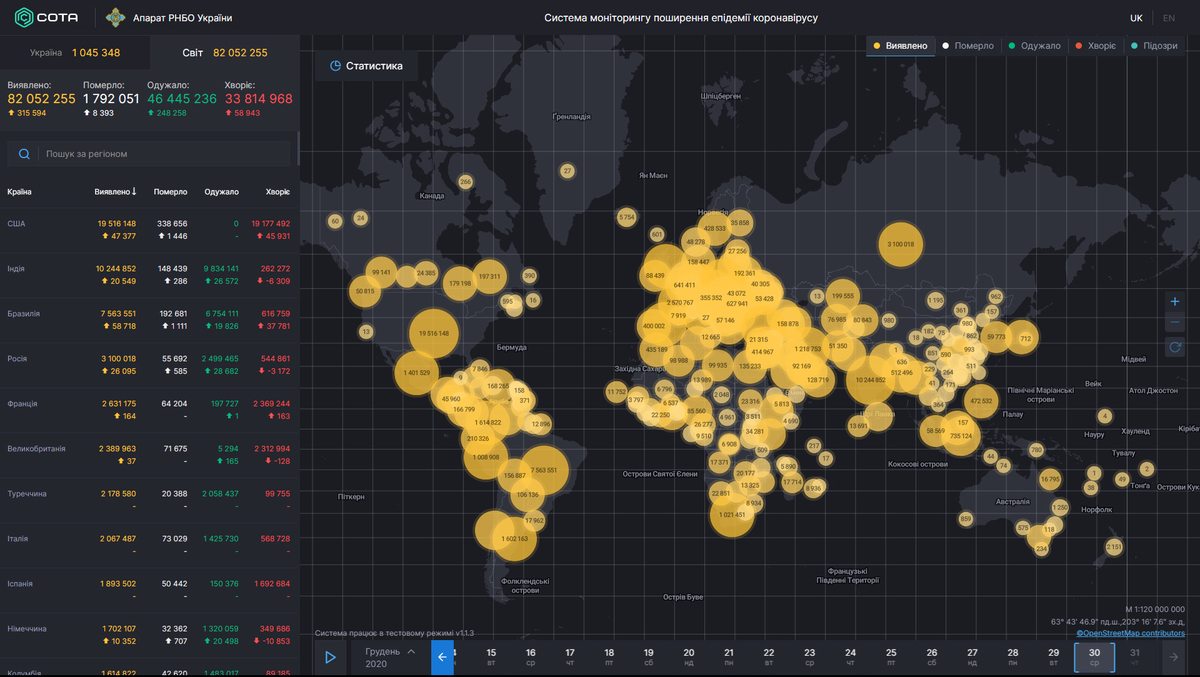Advance timeline with the right arrow
Image resolution: width=1200 pixels, height=677 pixels.
pos(1174,657)
